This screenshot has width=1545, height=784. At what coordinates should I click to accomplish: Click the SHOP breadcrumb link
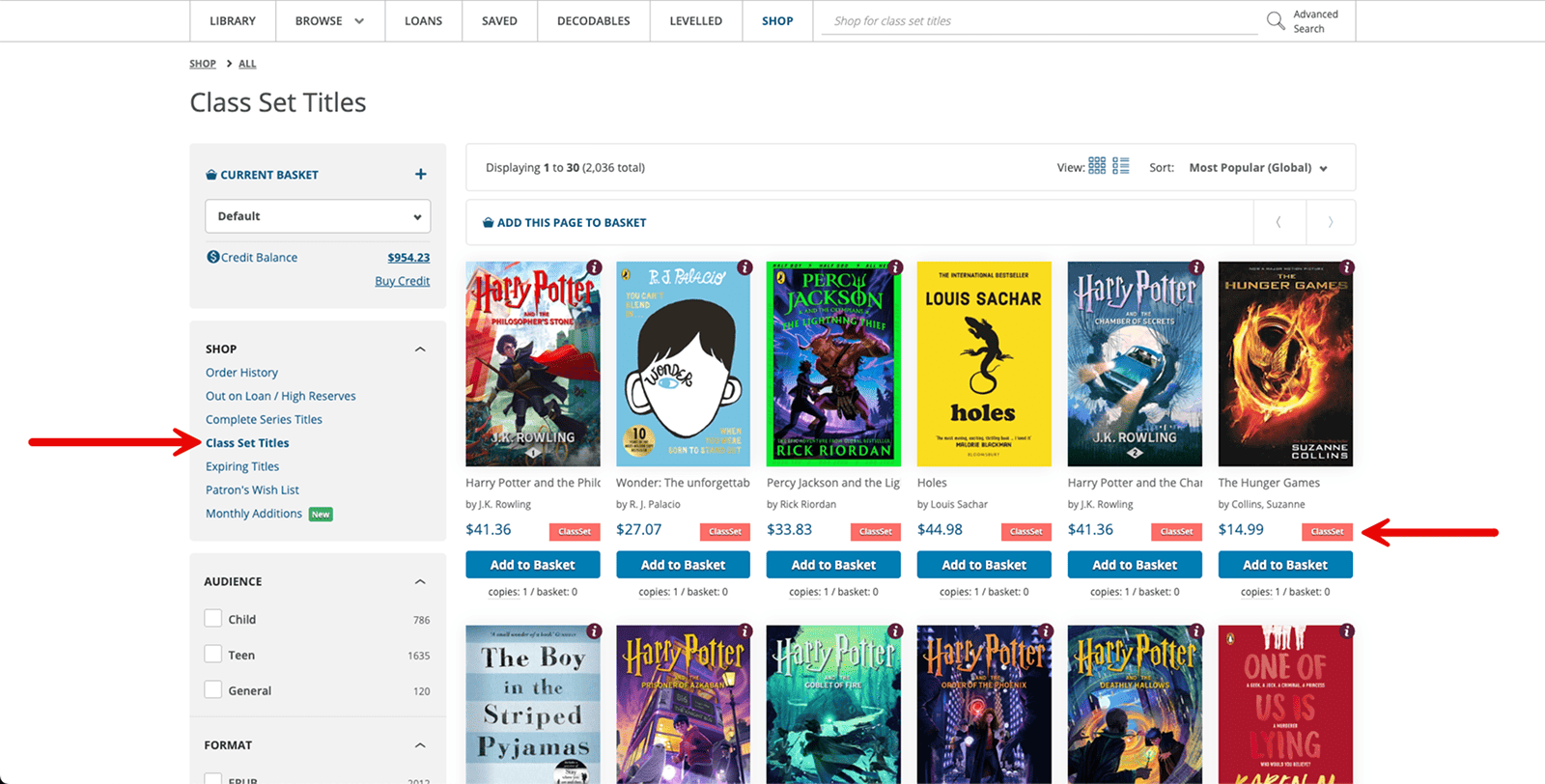click(203, 64)
